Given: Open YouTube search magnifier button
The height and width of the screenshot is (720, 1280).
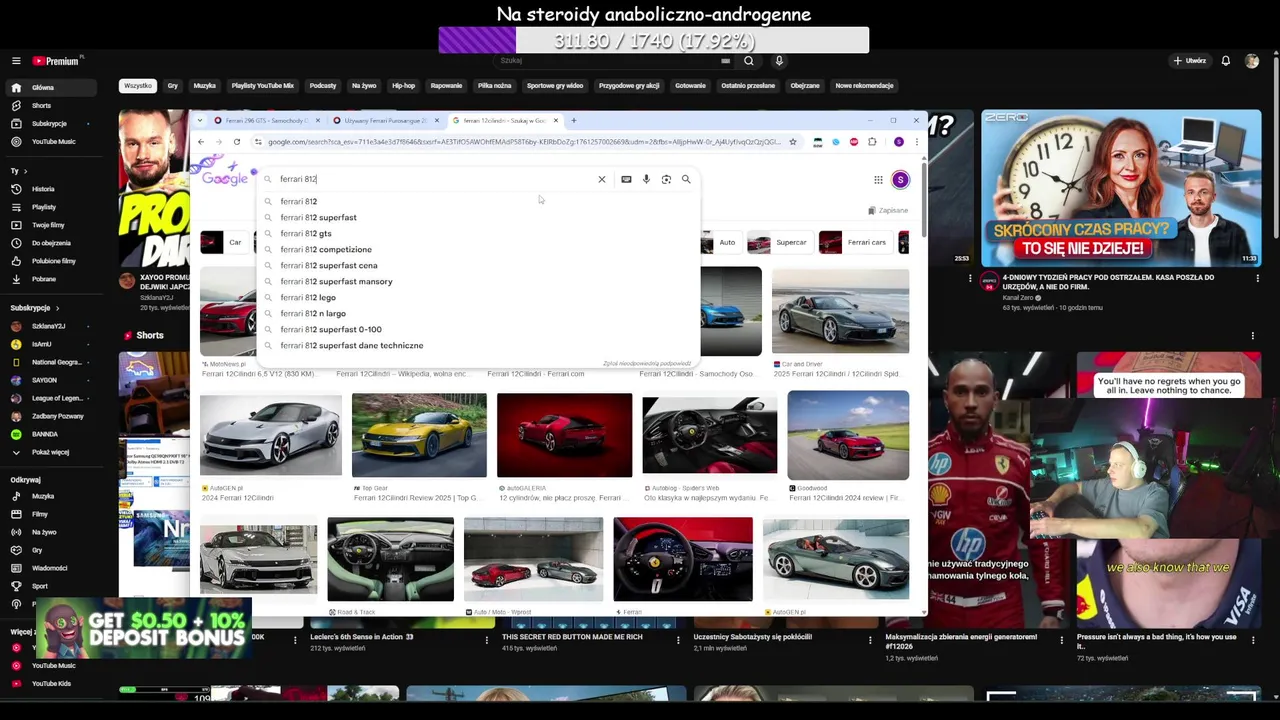Looking at the screenshot, I should pos(748,61).
